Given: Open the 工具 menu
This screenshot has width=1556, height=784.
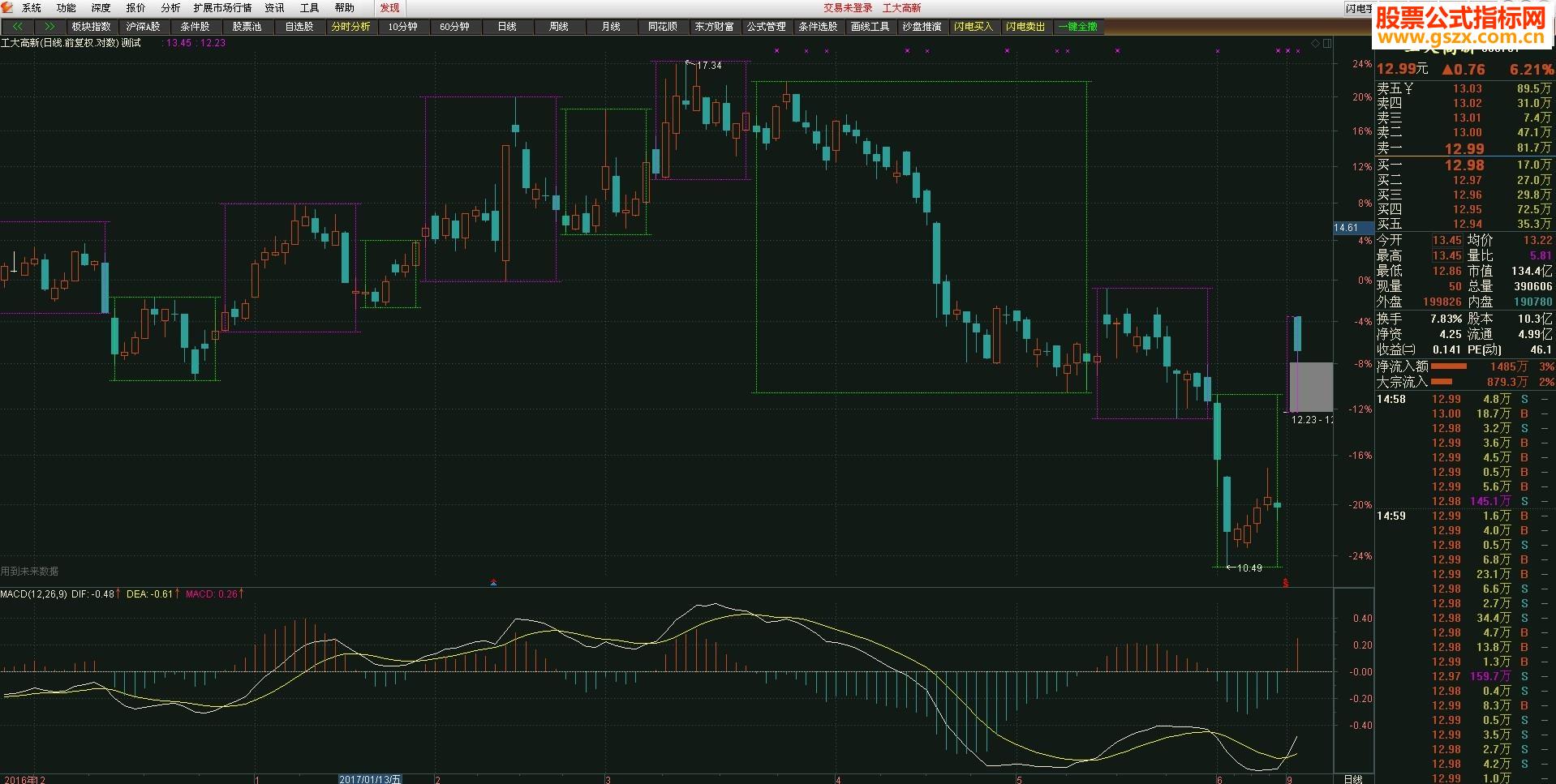Looking at the screenshot, I should pos(310,8).
